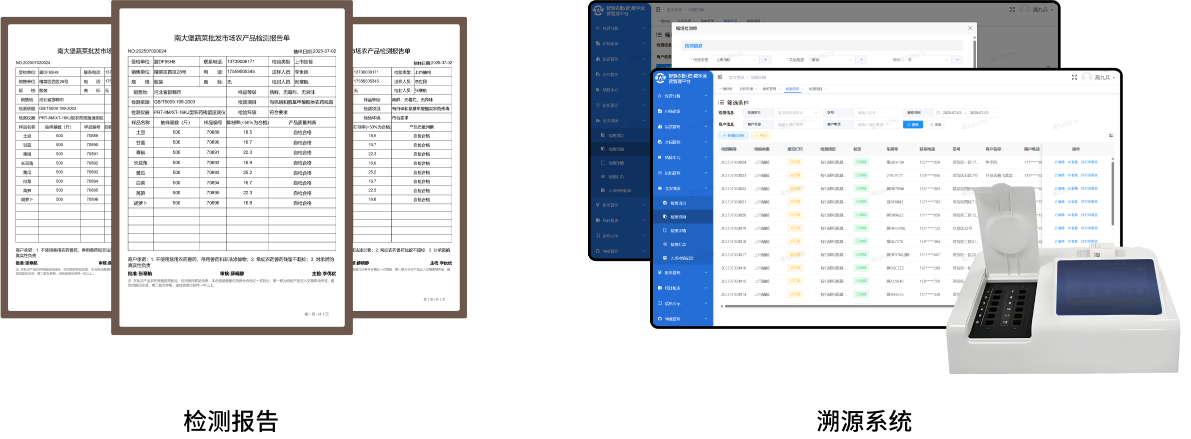Open the 高九兵 user dropdown in the front window

[x=1105, y=77]
